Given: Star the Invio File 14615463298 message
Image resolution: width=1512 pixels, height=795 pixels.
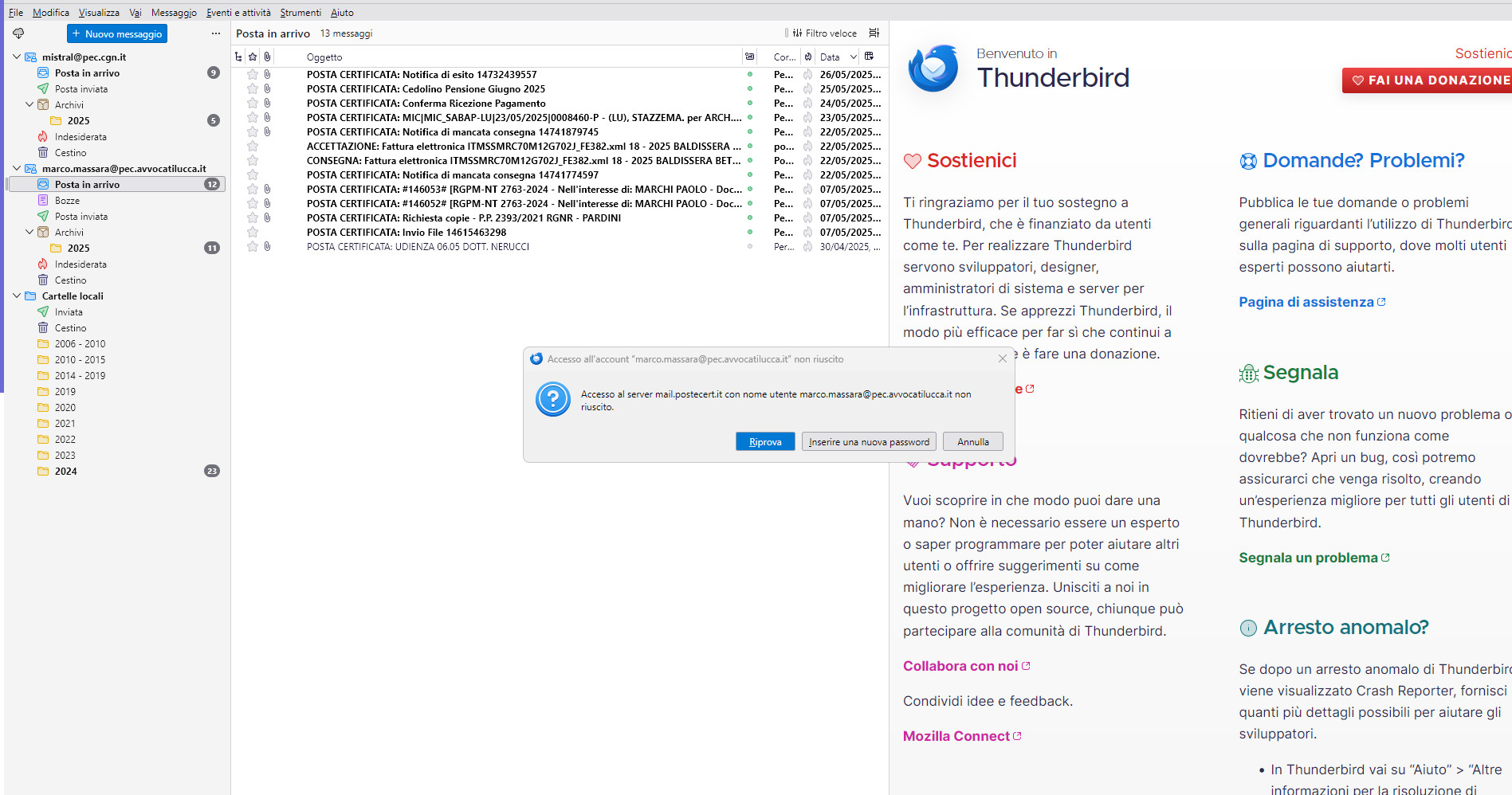Looking at the screenshot, I should (253, 233).
